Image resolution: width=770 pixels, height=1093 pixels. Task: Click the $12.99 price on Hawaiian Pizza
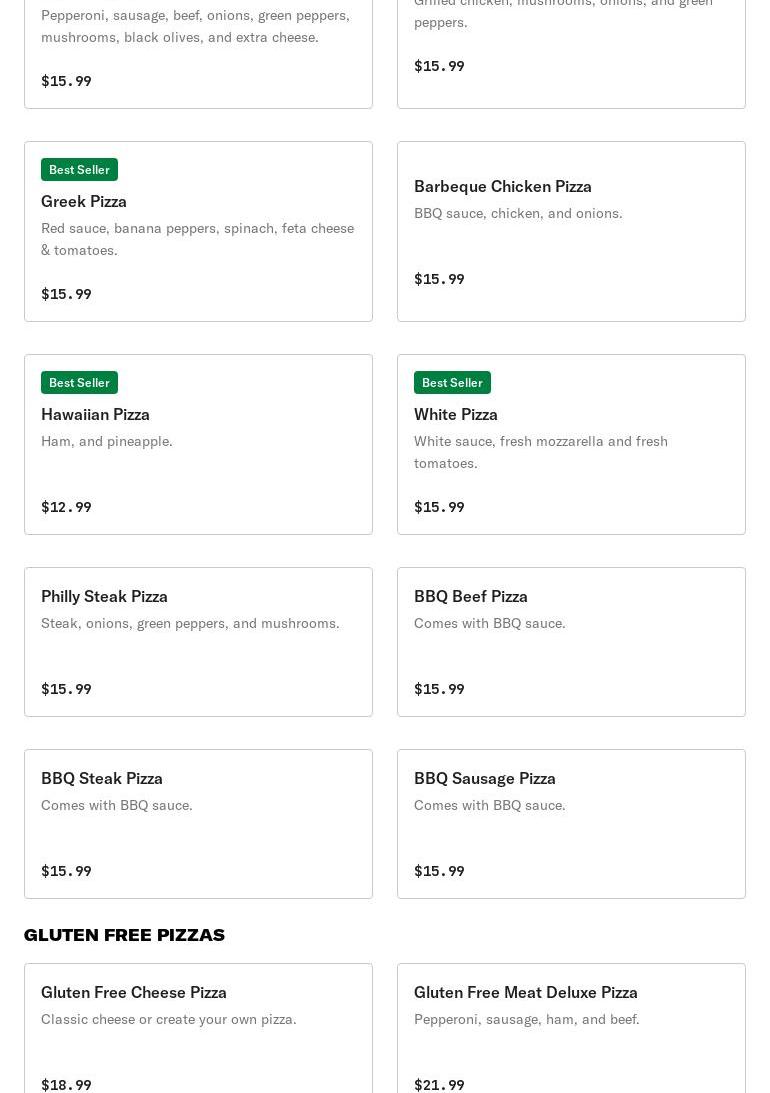point(66,507)
